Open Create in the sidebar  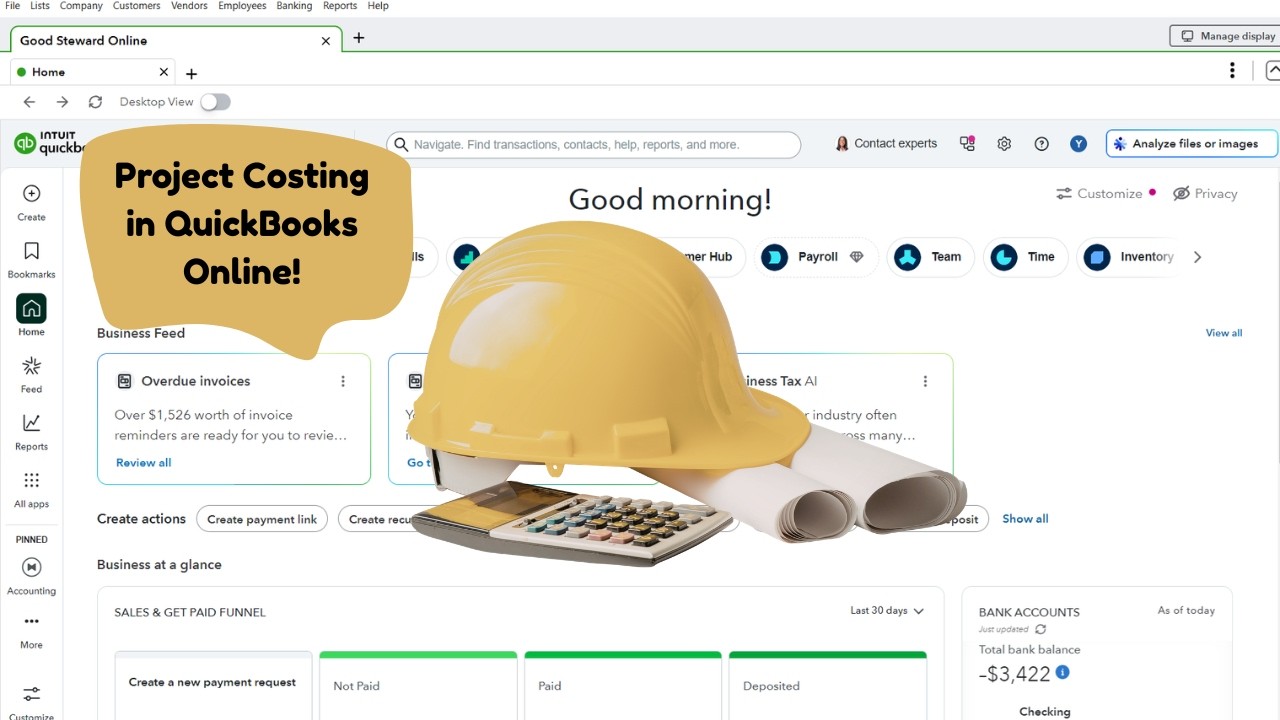[31, 203]
